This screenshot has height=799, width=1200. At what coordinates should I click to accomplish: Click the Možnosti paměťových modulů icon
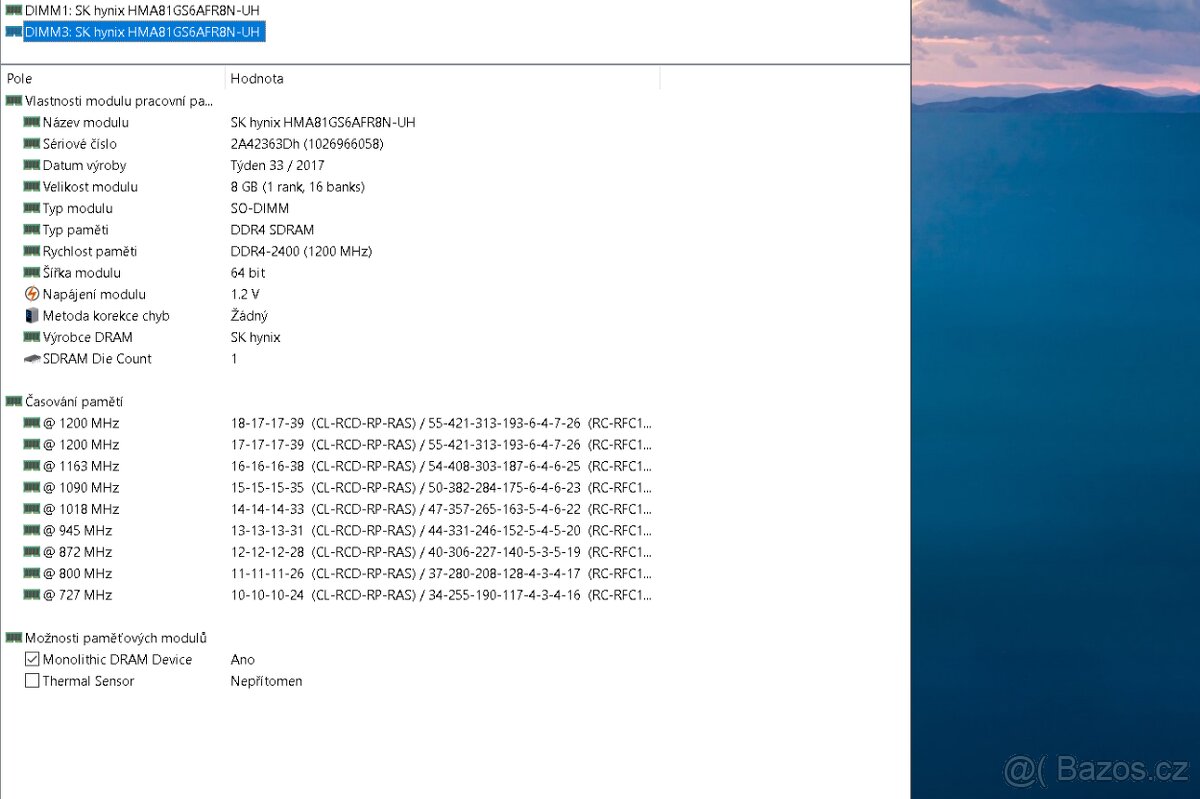14,637
